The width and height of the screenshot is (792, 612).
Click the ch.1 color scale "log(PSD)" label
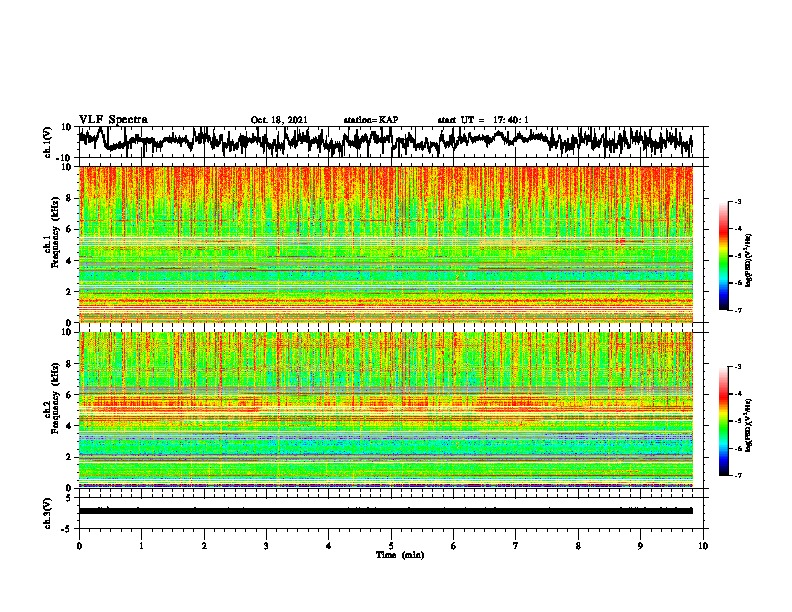(749, 261)
